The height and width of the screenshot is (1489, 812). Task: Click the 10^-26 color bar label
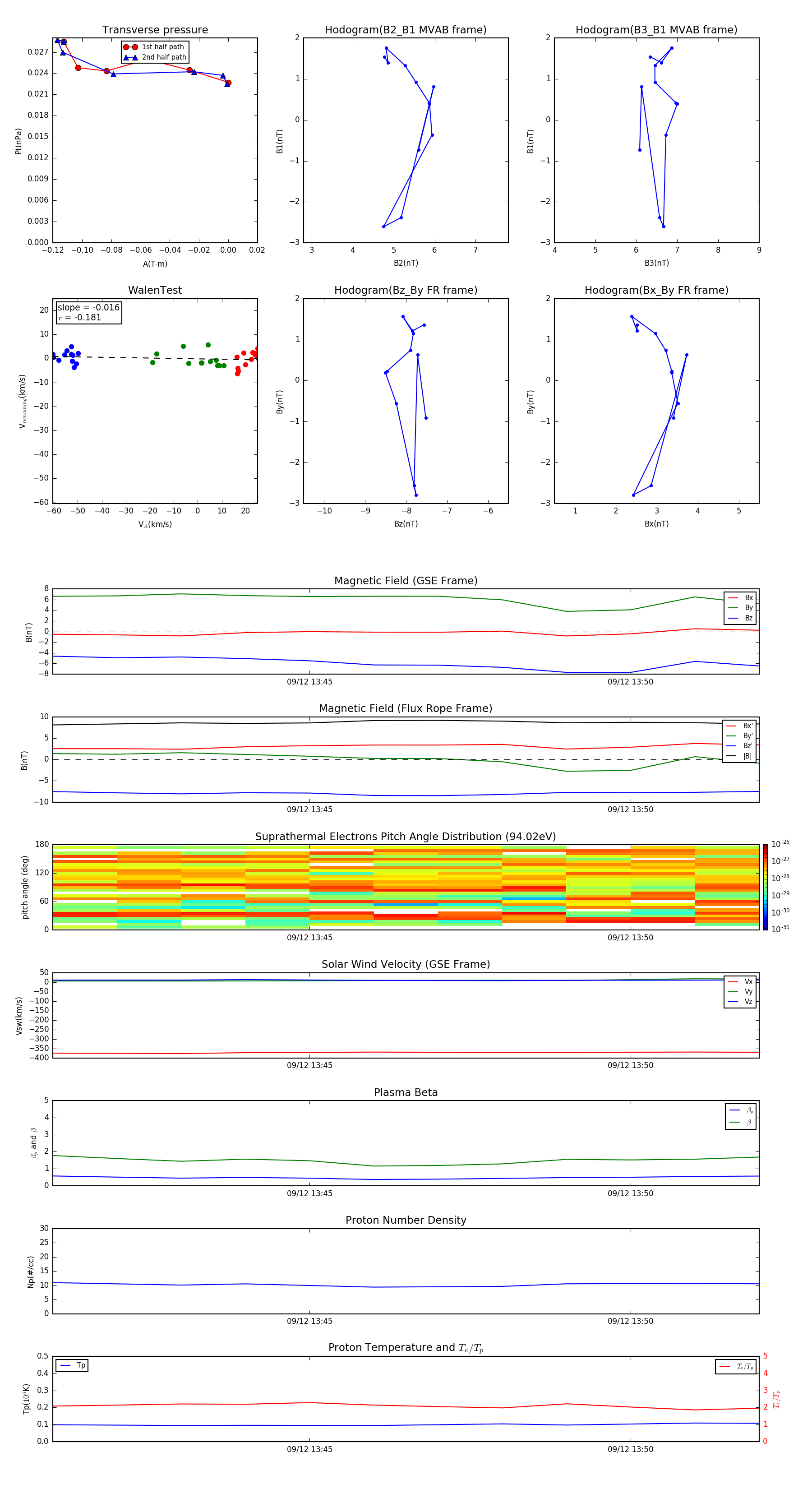click(x=780, y=844)
